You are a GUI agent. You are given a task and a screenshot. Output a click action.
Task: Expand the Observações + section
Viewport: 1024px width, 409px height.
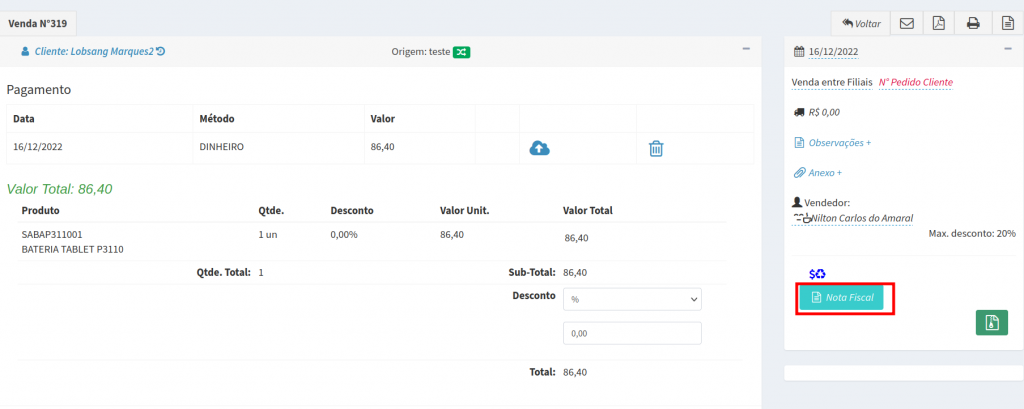click(x=838, y=143)
